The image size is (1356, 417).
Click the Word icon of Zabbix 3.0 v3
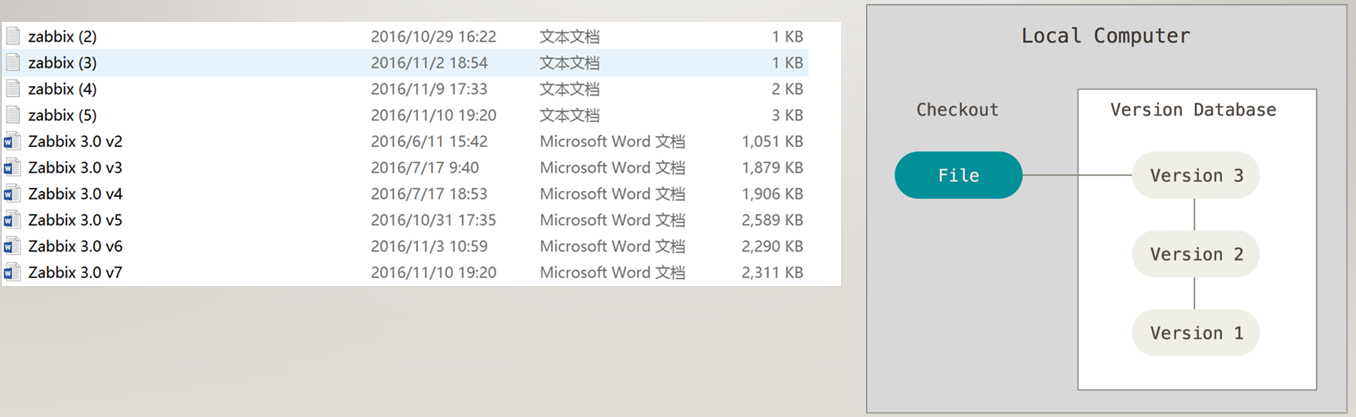12,167
